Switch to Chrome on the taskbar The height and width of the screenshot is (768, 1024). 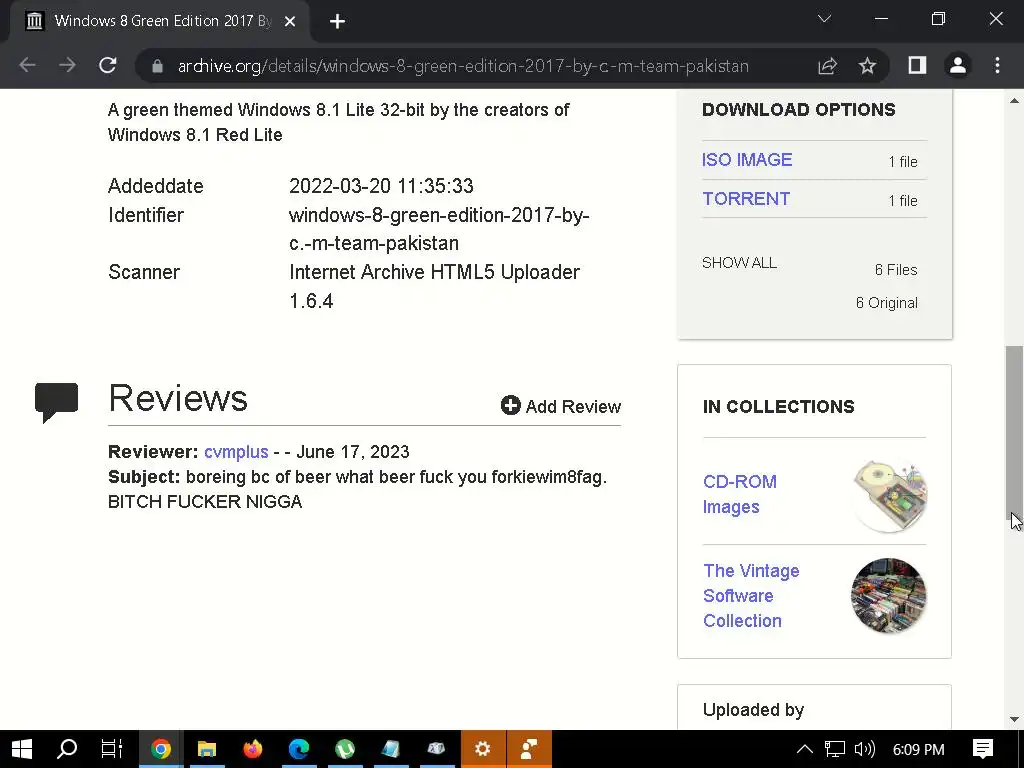pyautogui.click(x=161, y=749)
